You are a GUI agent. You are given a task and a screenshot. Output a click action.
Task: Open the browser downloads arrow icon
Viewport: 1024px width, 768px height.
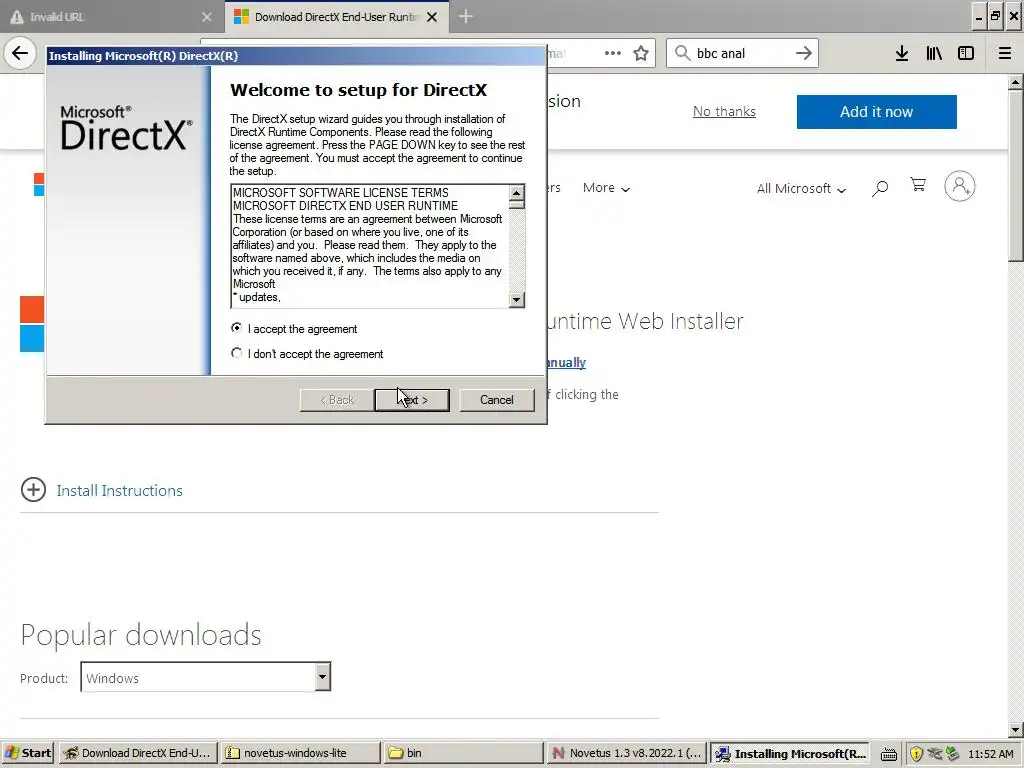click(x=902, y=53)
